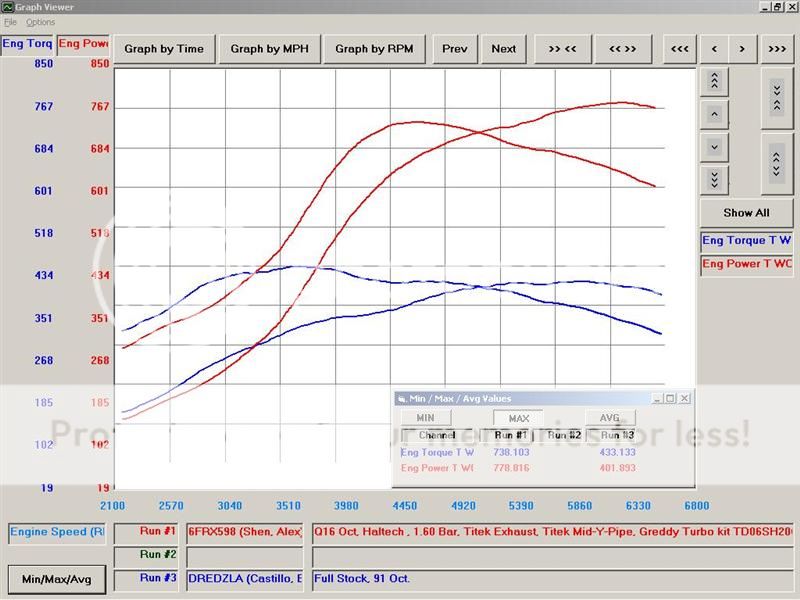Click the >>> pan-right icon
This screenshot has height=600, width=800.
[x=777, y=48]
